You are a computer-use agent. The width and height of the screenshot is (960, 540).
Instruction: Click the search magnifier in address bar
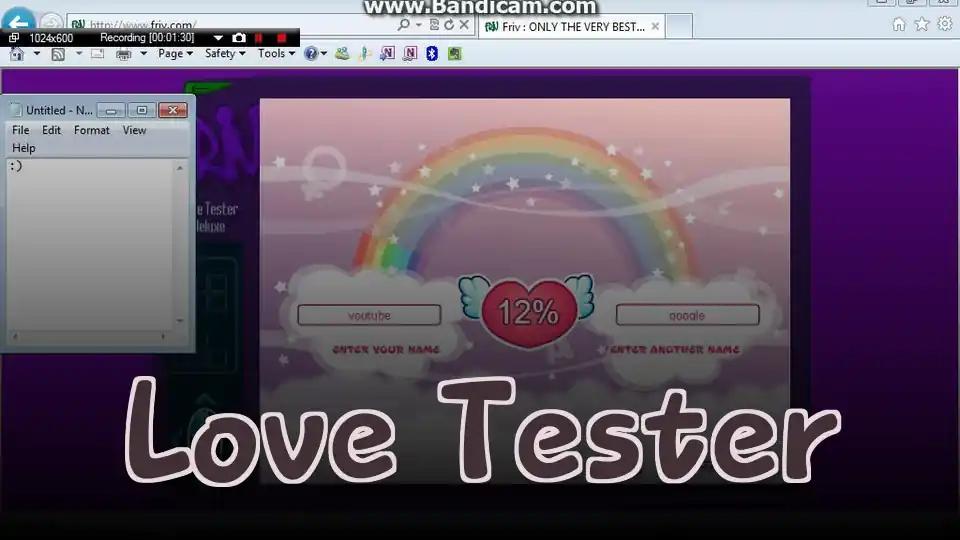pos(403,24)
